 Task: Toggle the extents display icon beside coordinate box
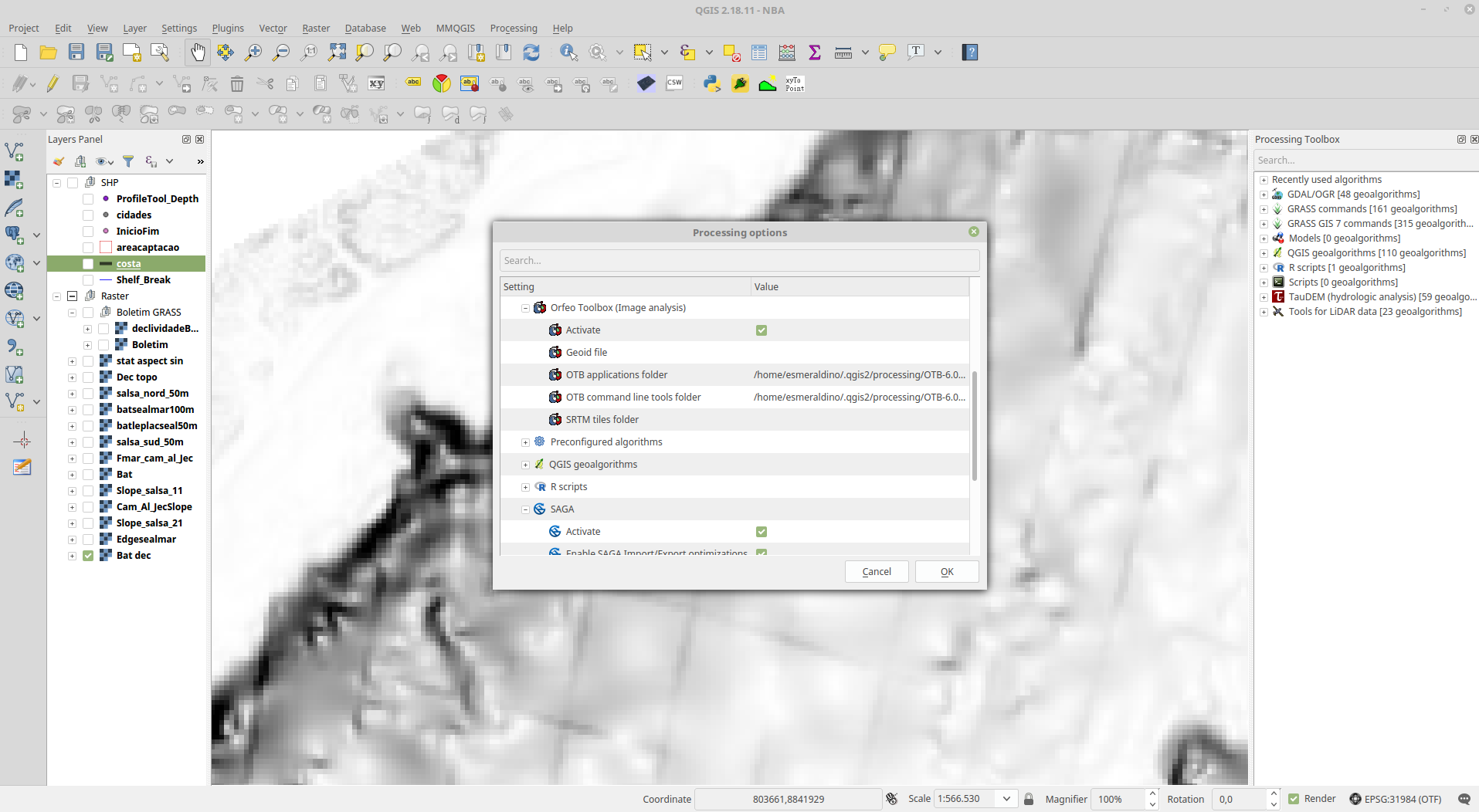(892, 799)
